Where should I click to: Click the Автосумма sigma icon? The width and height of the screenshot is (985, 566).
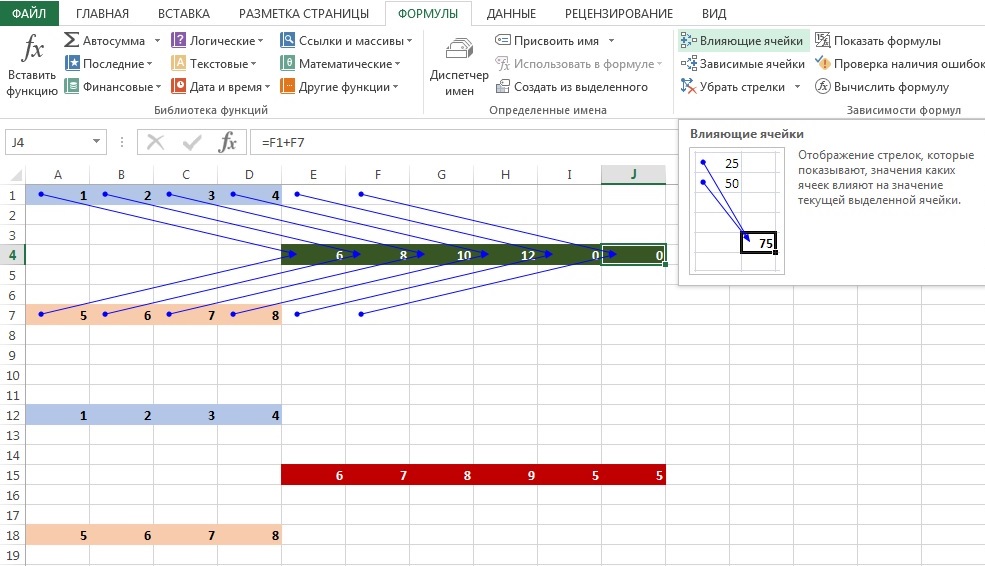point(73,41)
